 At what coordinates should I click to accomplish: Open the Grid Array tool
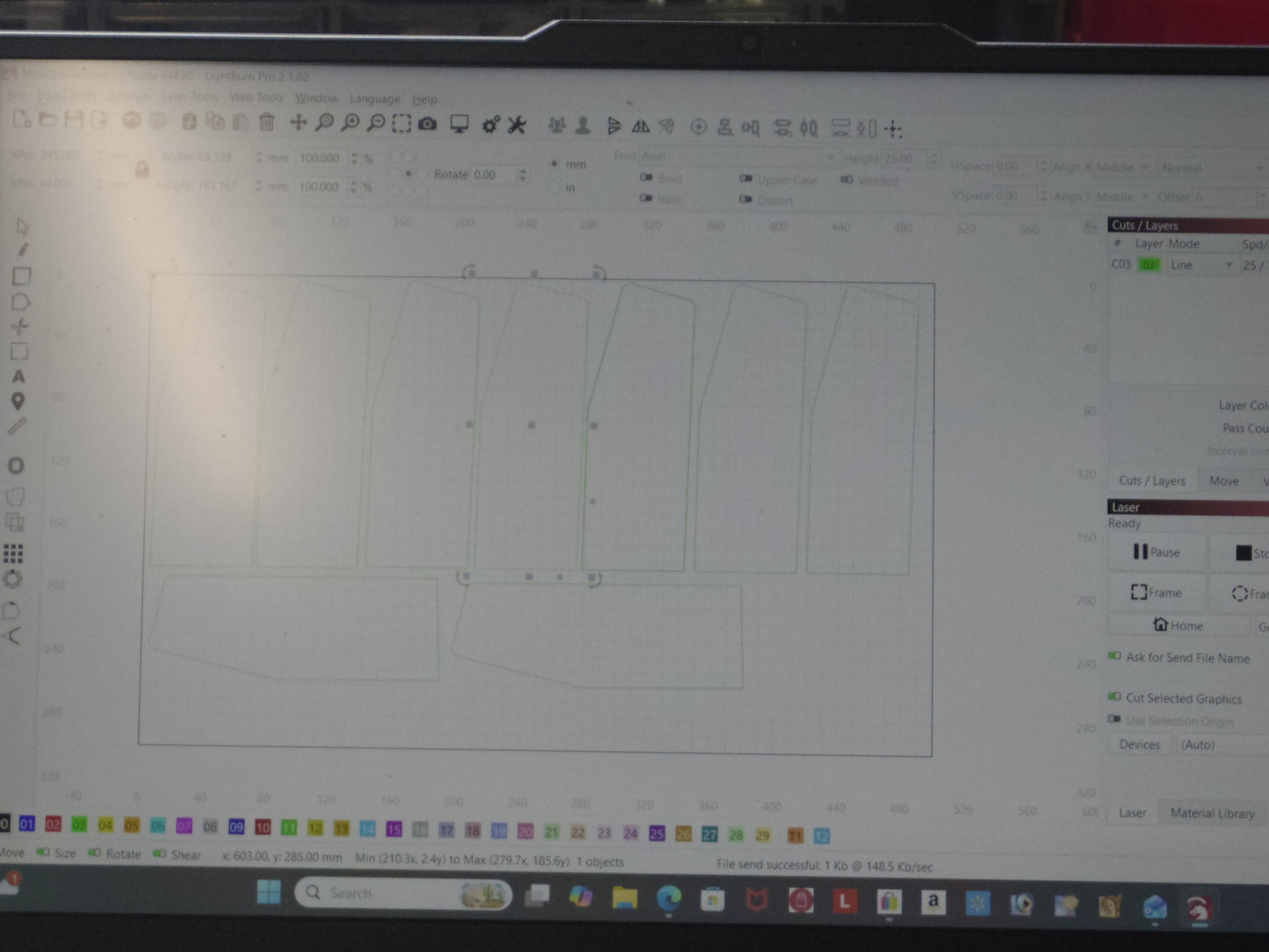coord(13,552)
